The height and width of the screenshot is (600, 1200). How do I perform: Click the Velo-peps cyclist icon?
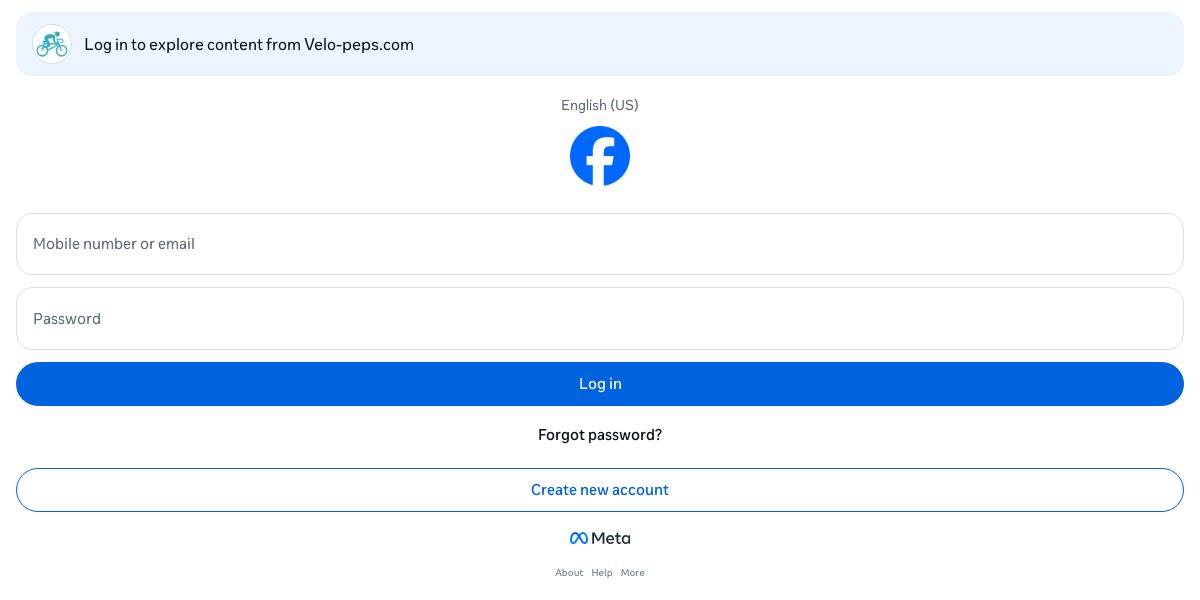[x=52, y=44]
